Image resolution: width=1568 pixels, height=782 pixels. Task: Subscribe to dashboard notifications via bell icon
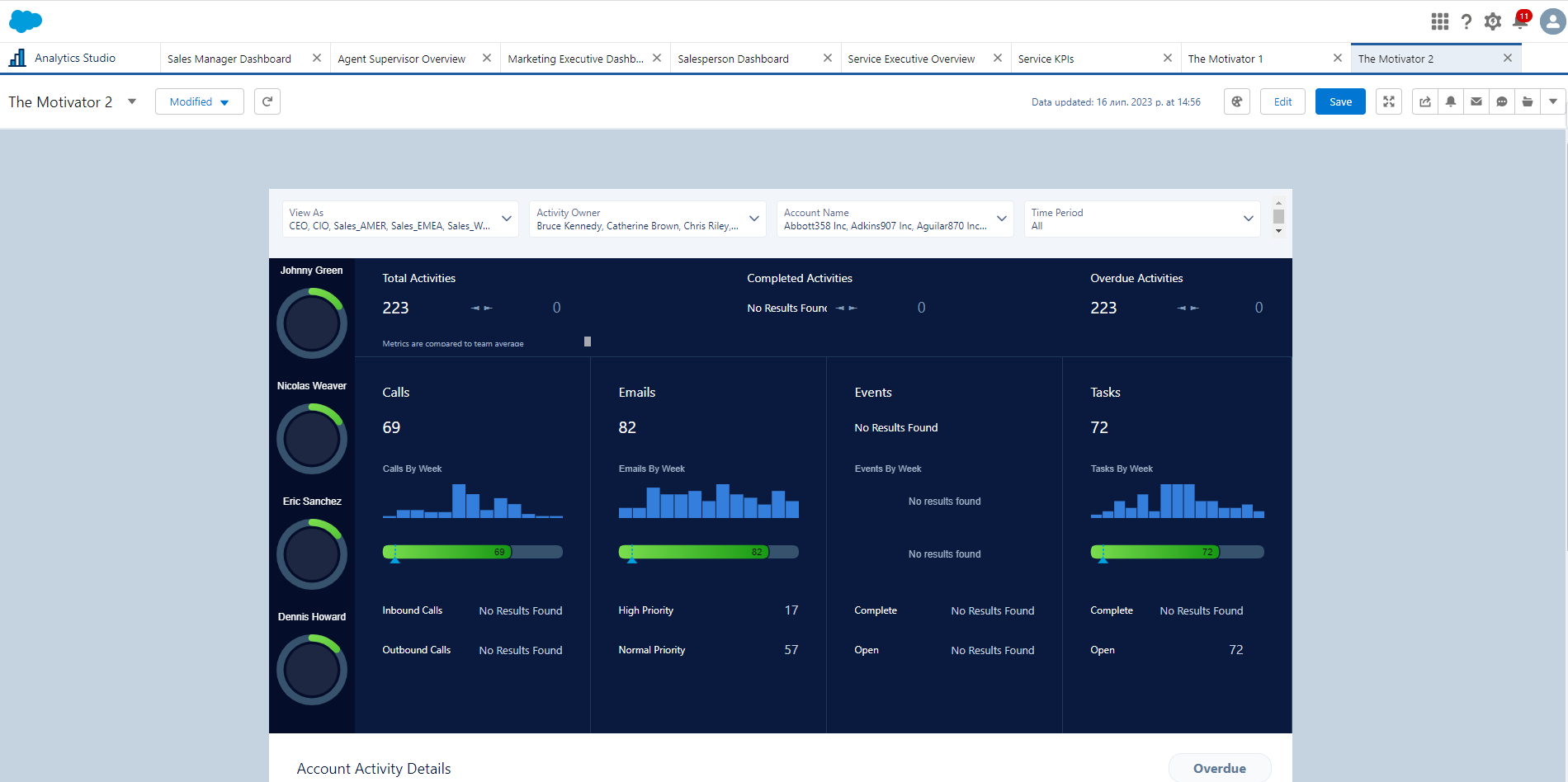point(1450,101)
